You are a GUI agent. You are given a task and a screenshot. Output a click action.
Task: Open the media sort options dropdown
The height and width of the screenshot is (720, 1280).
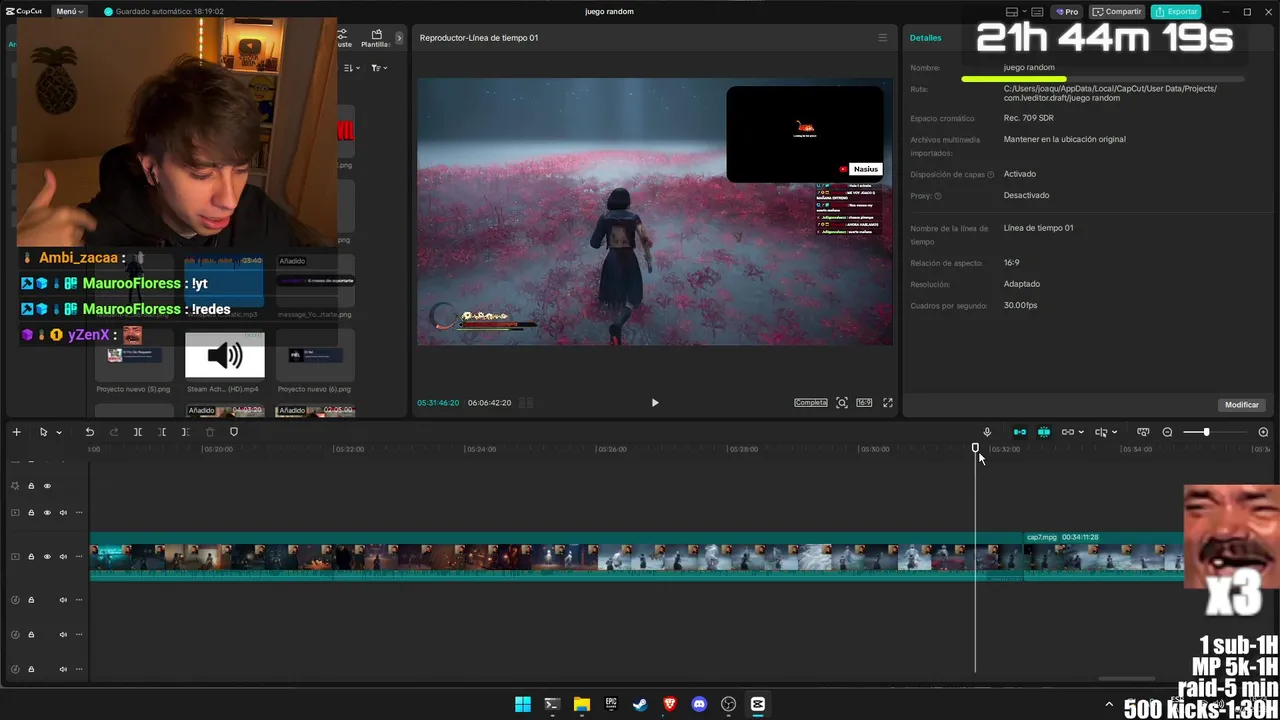point(351,68)
